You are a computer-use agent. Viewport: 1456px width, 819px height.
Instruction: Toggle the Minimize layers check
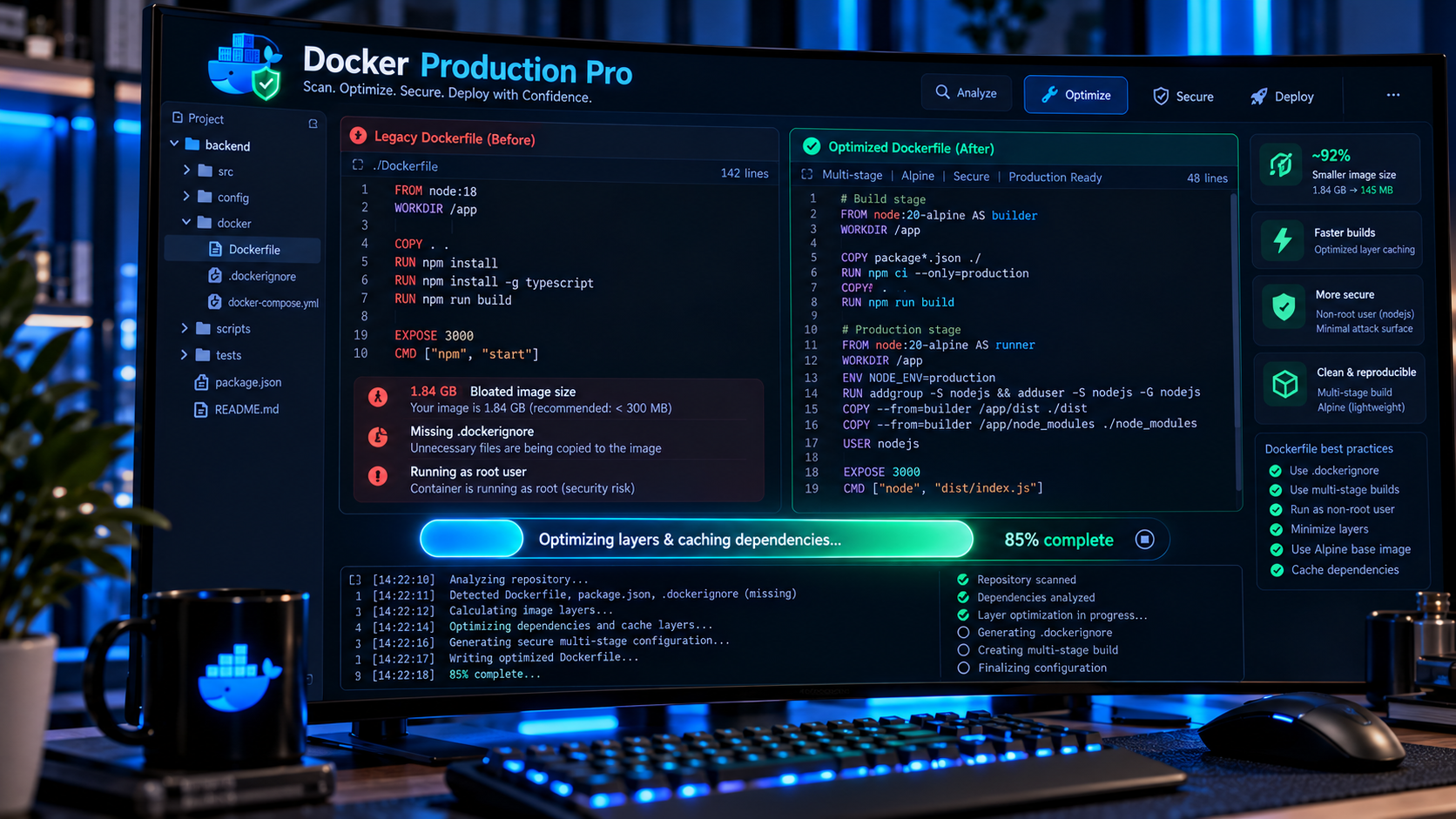click(x=1277, y=529)
